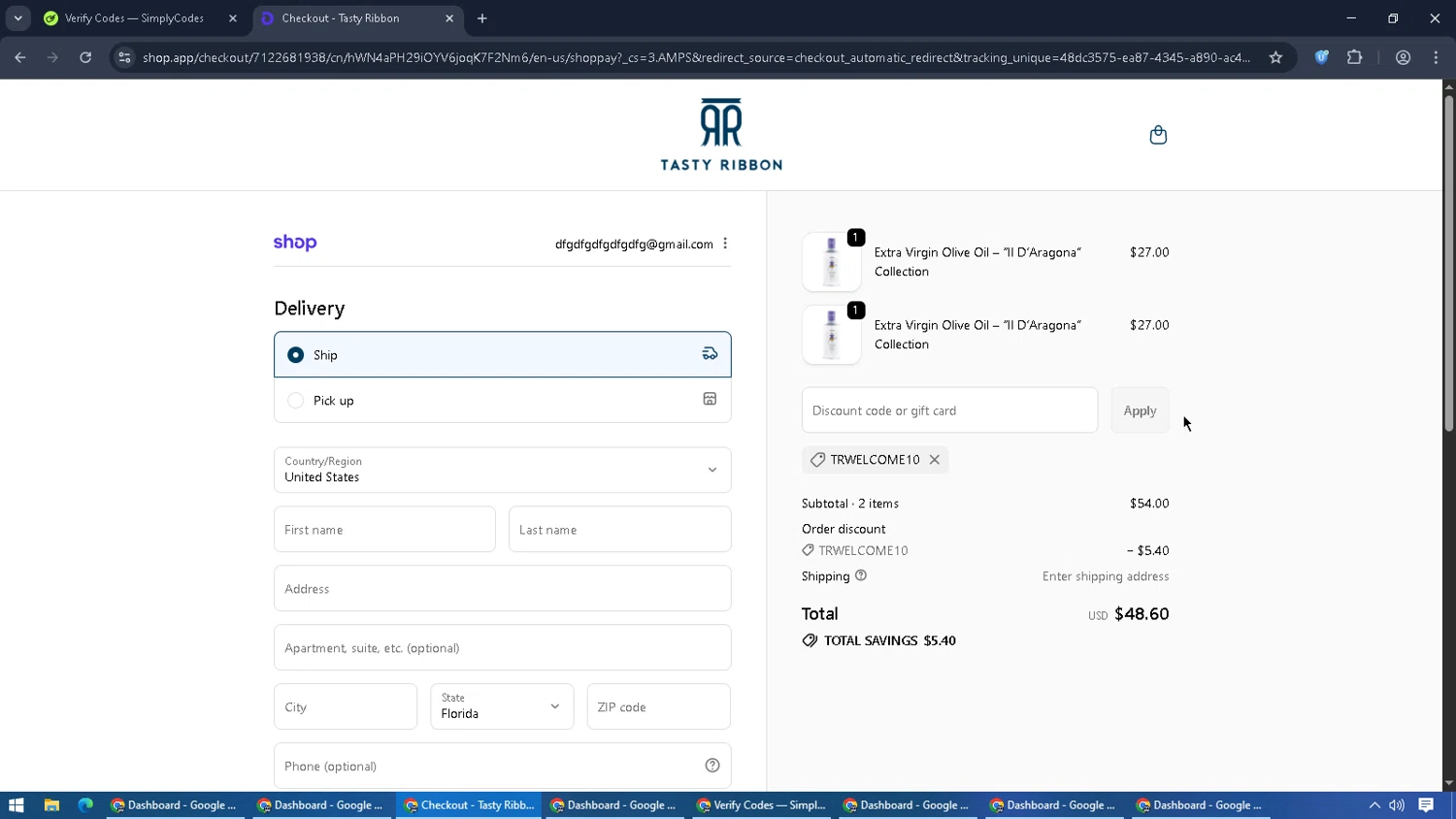
Task: Open the Bitwarden shield extension icon
Action: point(1321,57)
